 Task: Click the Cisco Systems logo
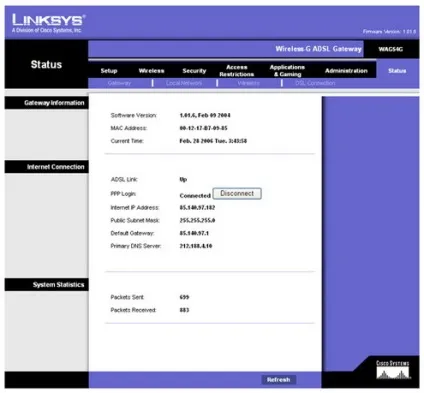coord(393,370)
